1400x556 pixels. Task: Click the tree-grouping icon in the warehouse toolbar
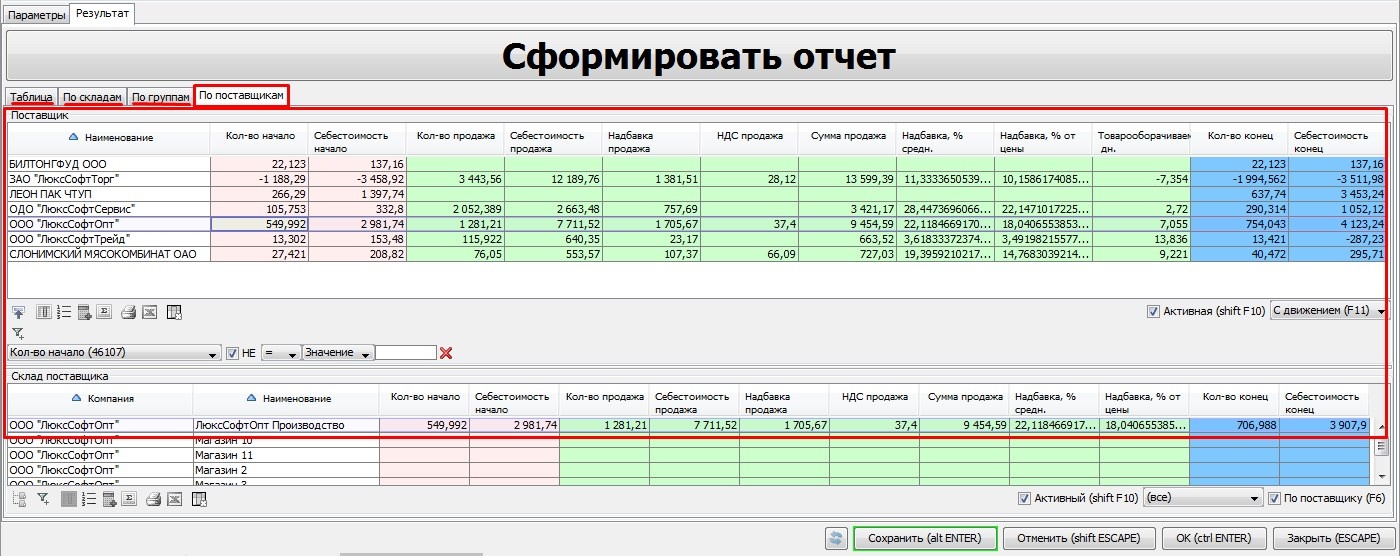18,499
